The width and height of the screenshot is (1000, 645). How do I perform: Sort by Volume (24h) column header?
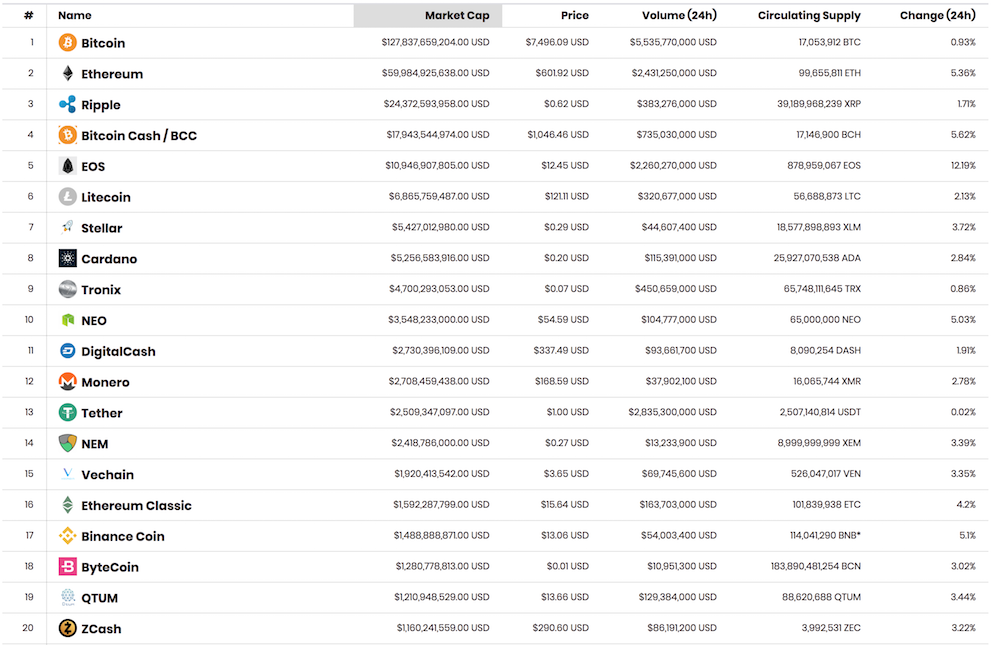[x=679, y=15]
